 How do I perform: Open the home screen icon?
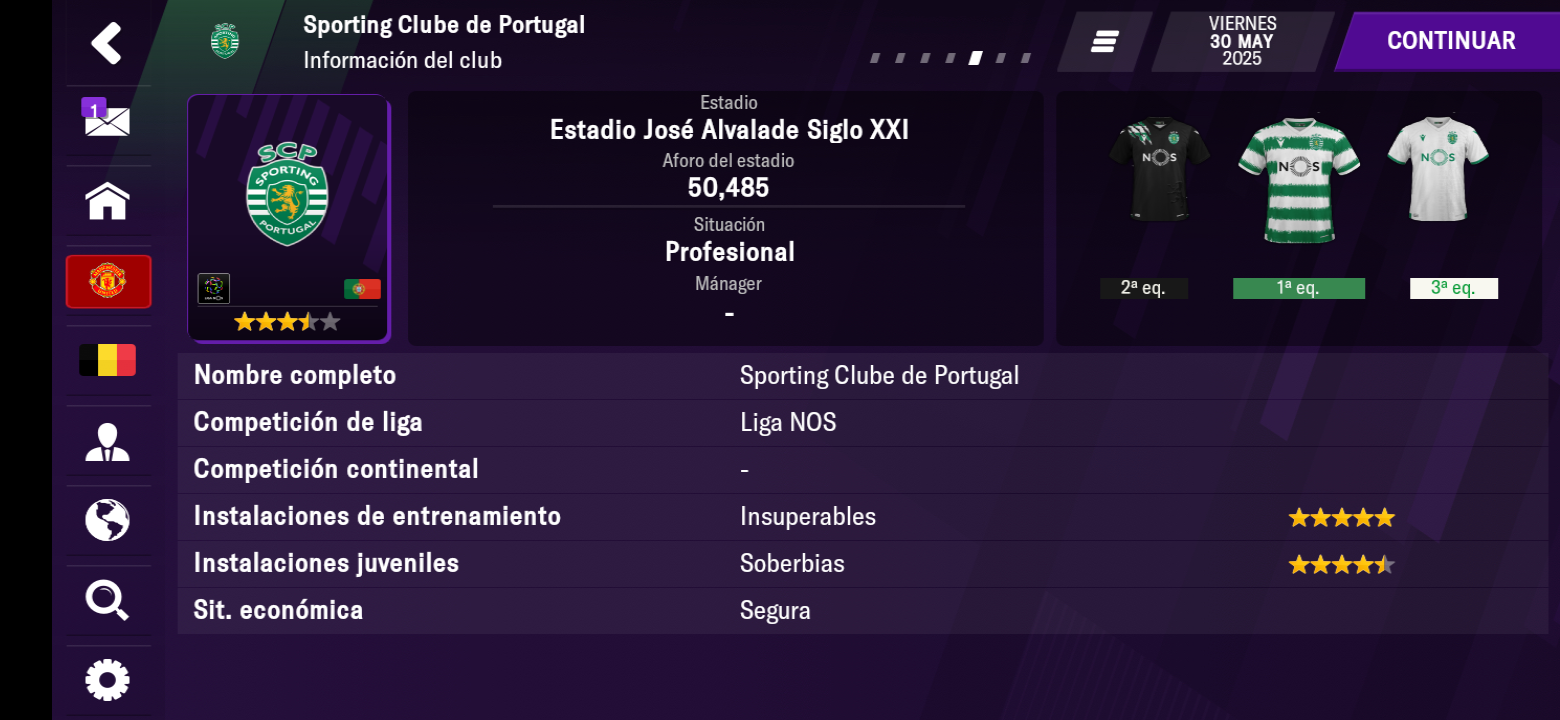point(107,201)
